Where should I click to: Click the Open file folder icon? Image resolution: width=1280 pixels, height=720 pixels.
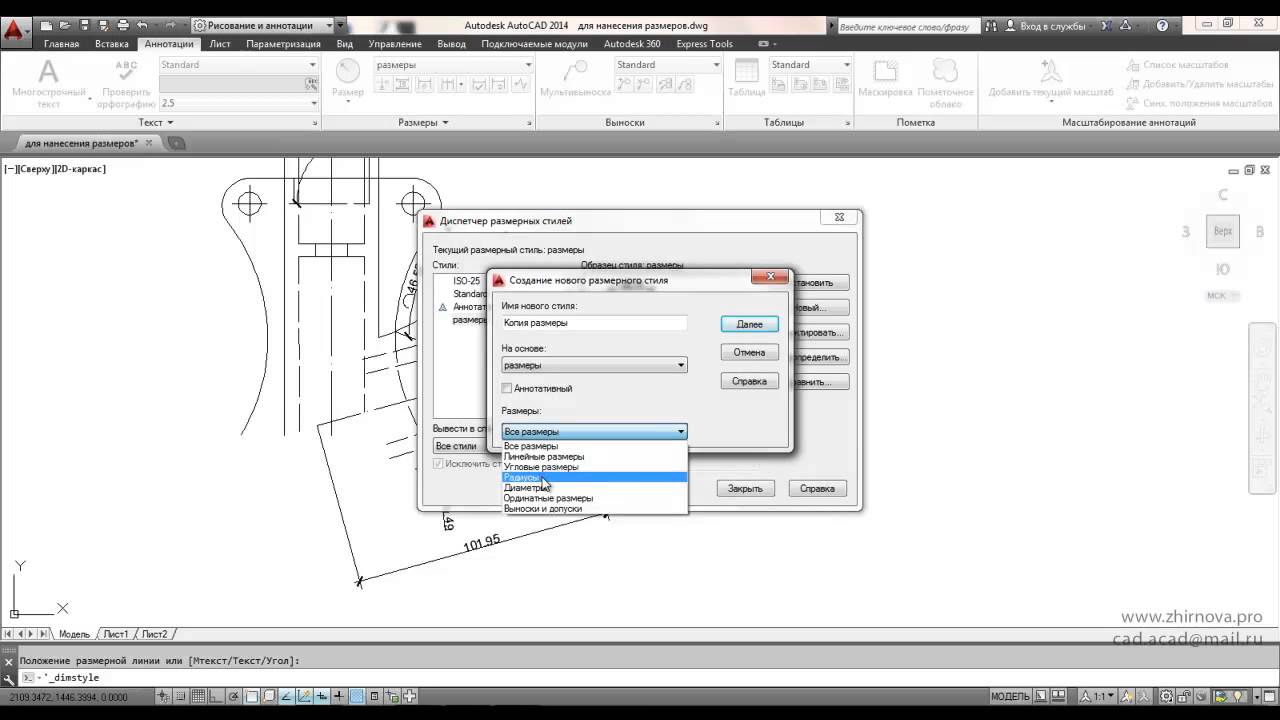pos(63,25)
